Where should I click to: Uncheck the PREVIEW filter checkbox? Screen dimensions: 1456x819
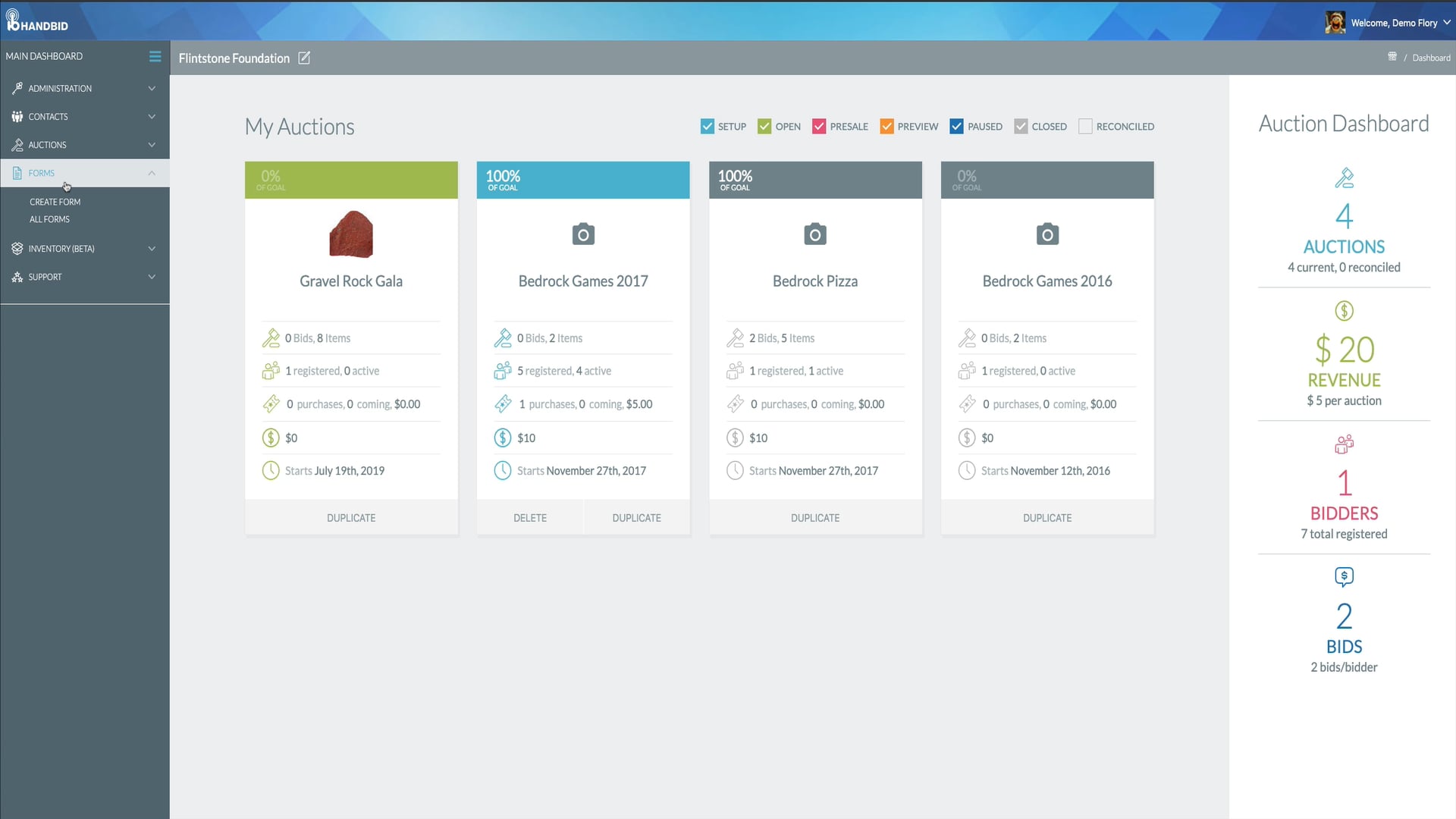coord(886,127)
